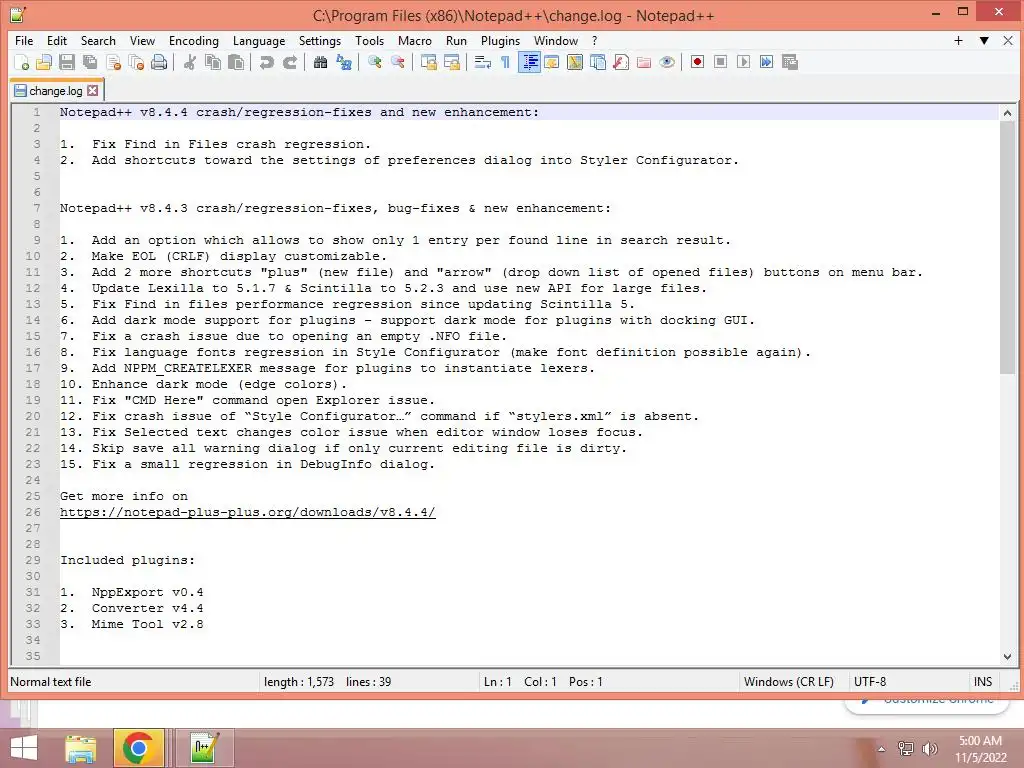Close the change.log tab with red X
Screen dimensions: 1024x768
[93, 91]
